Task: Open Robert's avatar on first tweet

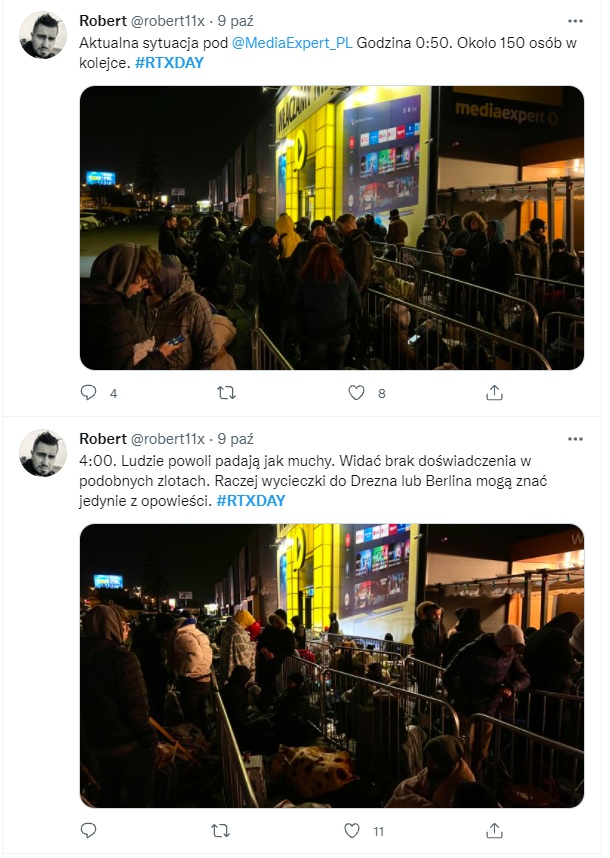Action: [43, 34]
